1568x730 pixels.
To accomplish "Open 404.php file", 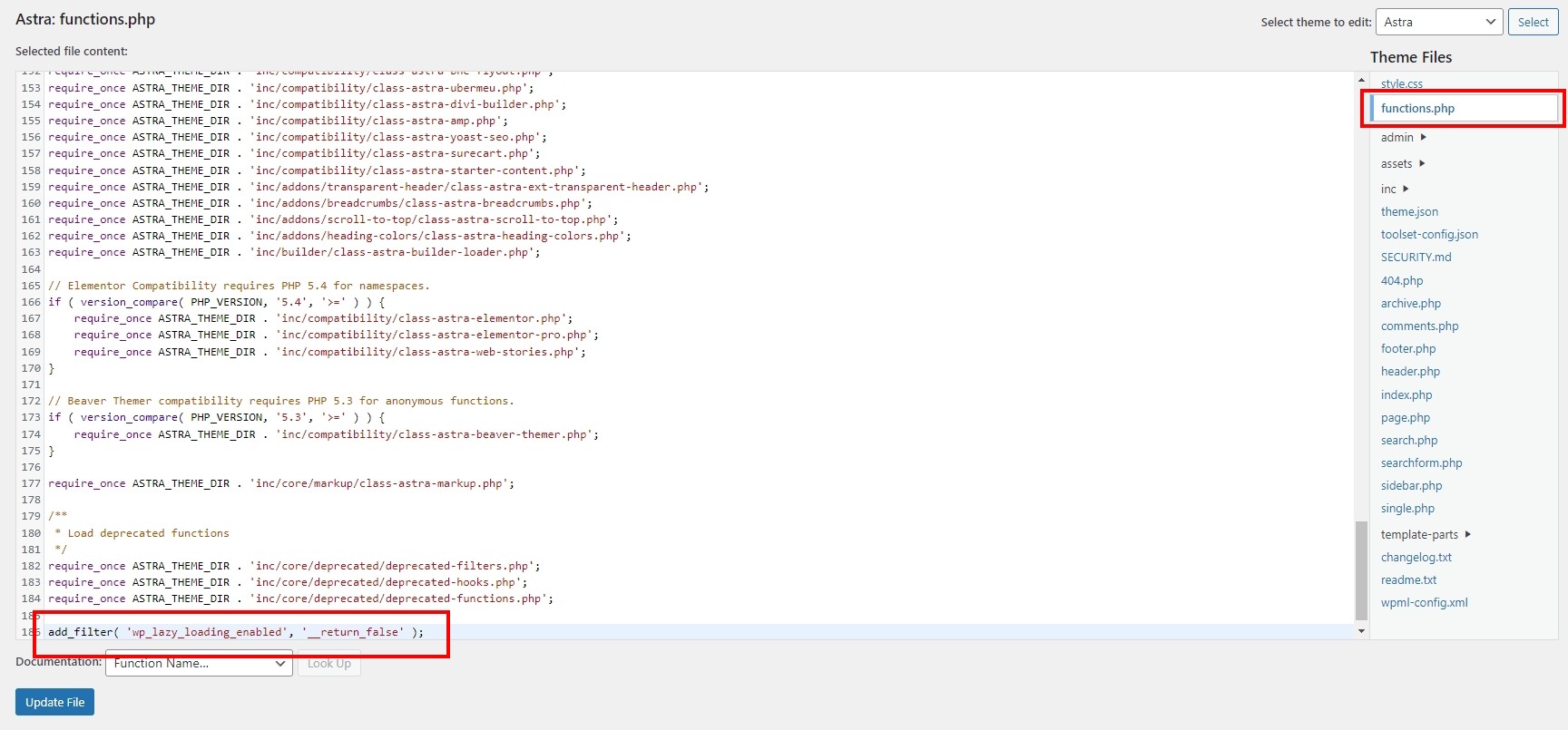I will (x=1402, y=280).
